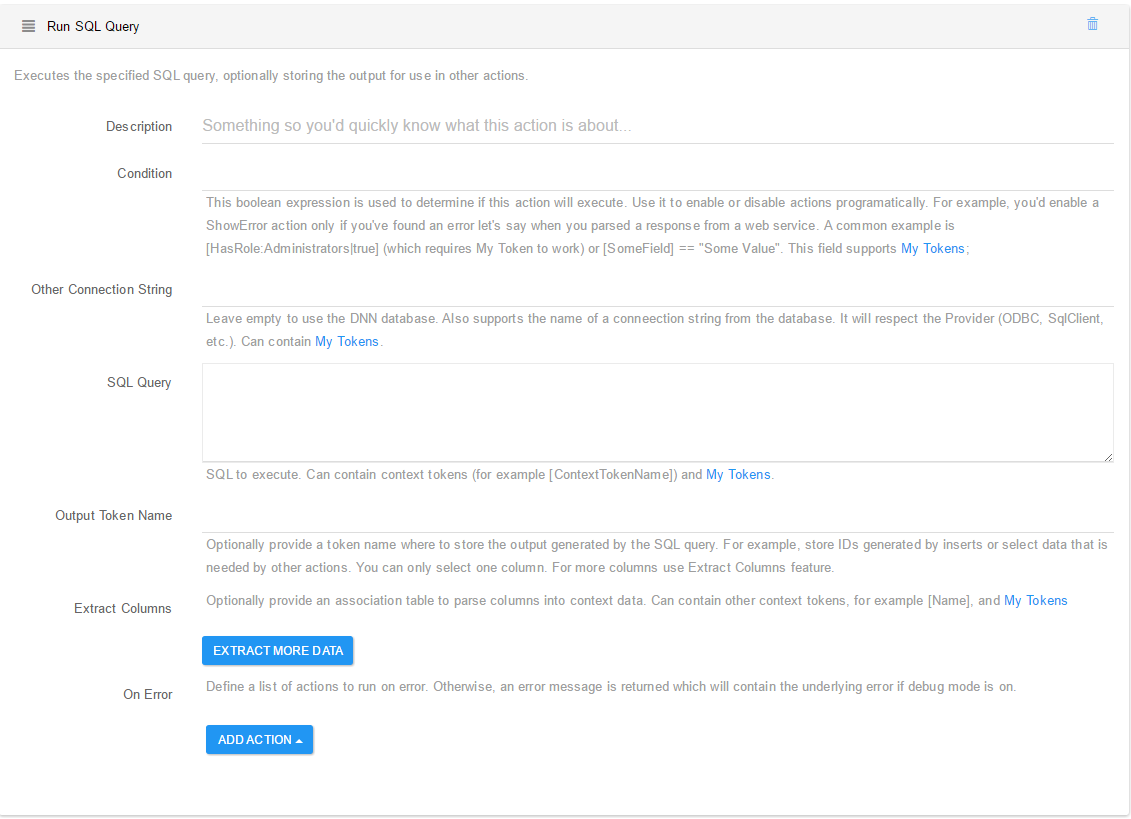Open My Tokens link in Extract Columns

tap(1035, 600)
